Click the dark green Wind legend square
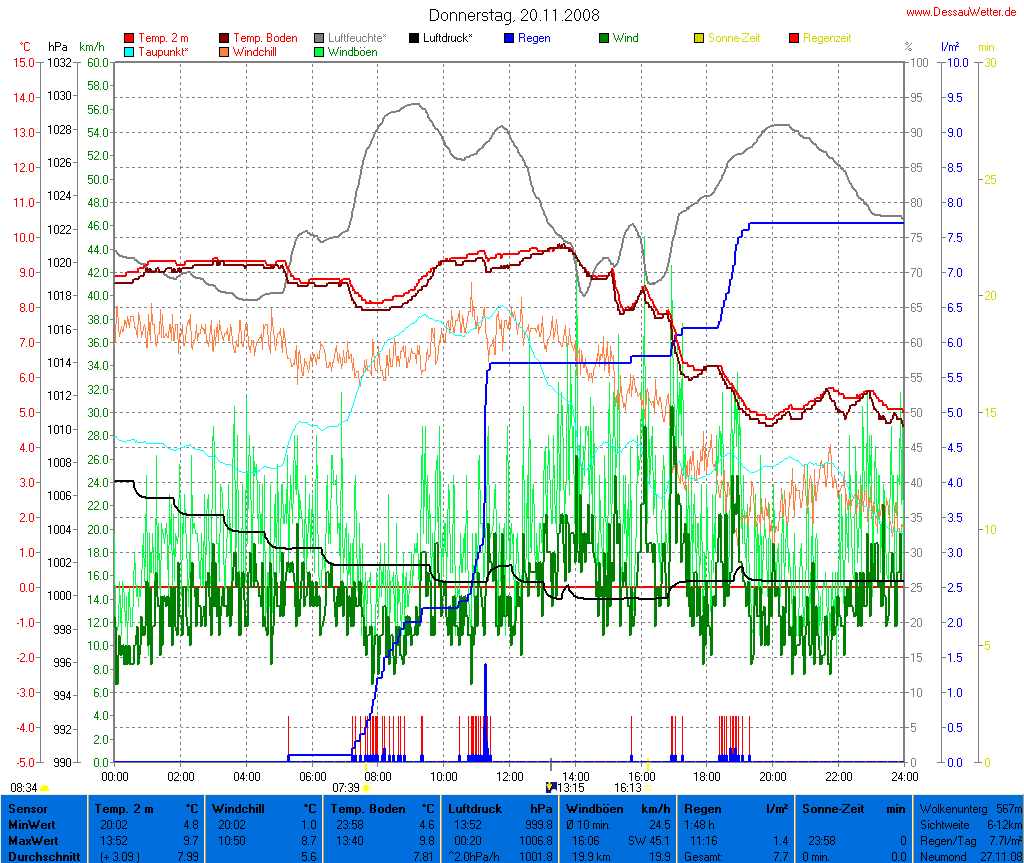Image resolution: width=1024 pixels, height=863 pixels. [x=604, y=38]
